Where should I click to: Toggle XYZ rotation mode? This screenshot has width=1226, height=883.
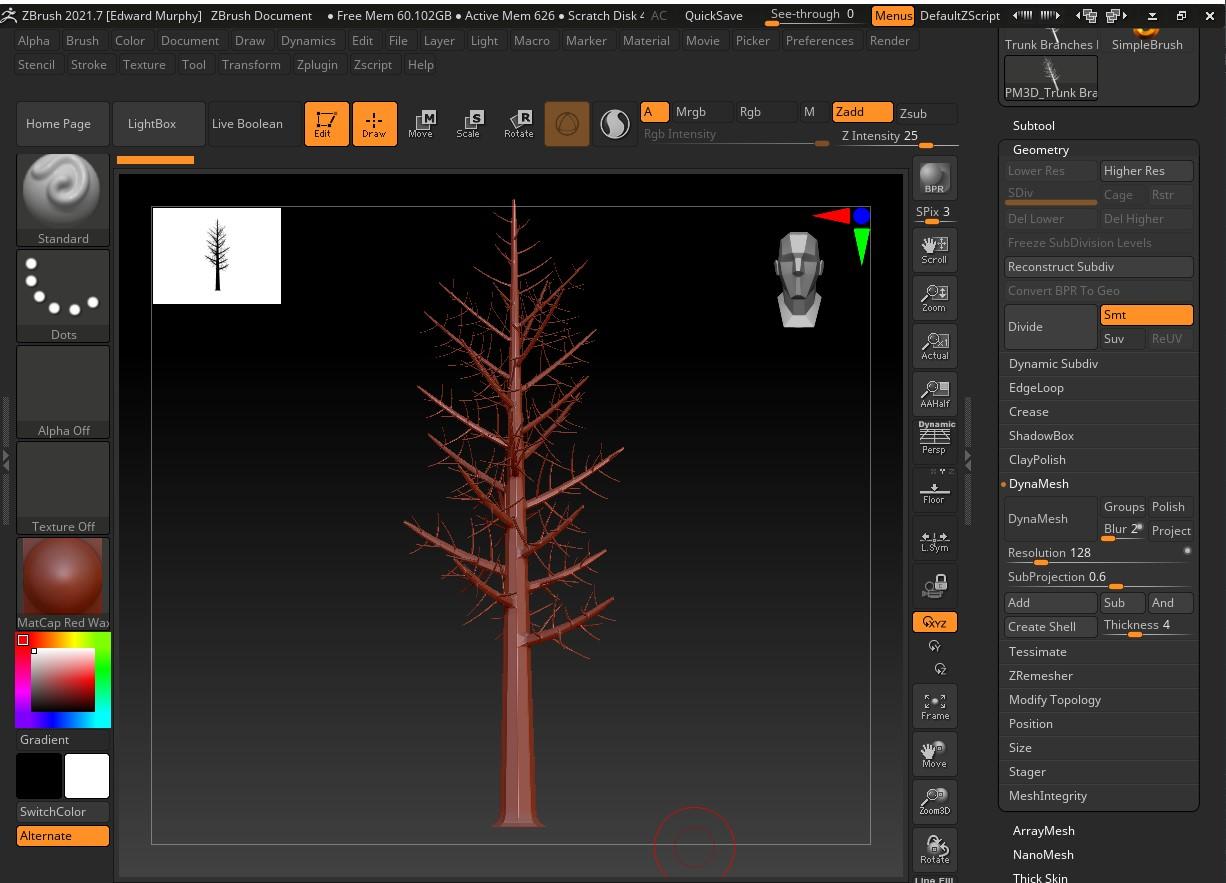pos(934,622)
